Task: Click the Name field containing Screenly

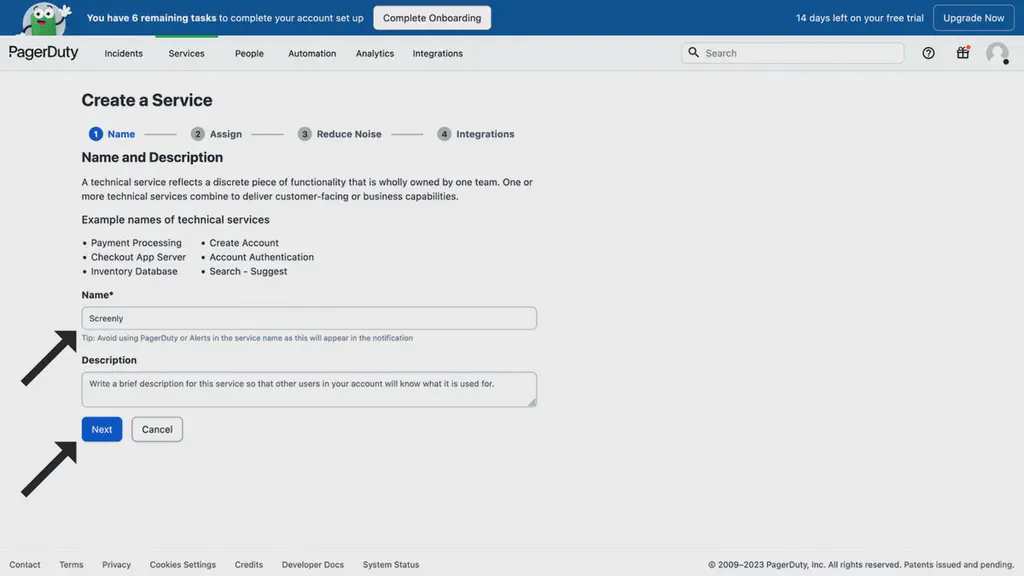Action: point(308,317)
